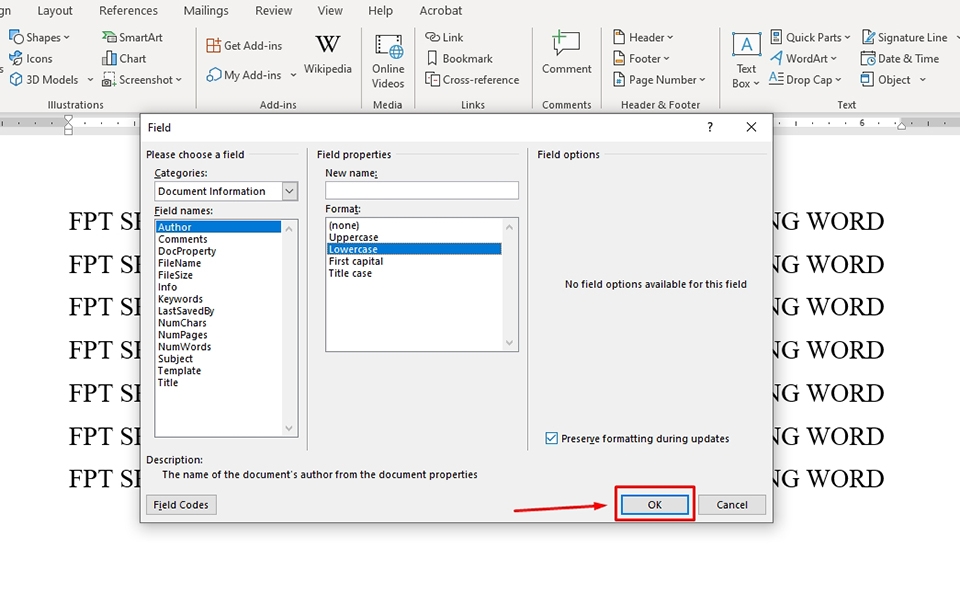Open Quick Parts menu
Viewport: 960px width, 616px height.
[810, 37]
